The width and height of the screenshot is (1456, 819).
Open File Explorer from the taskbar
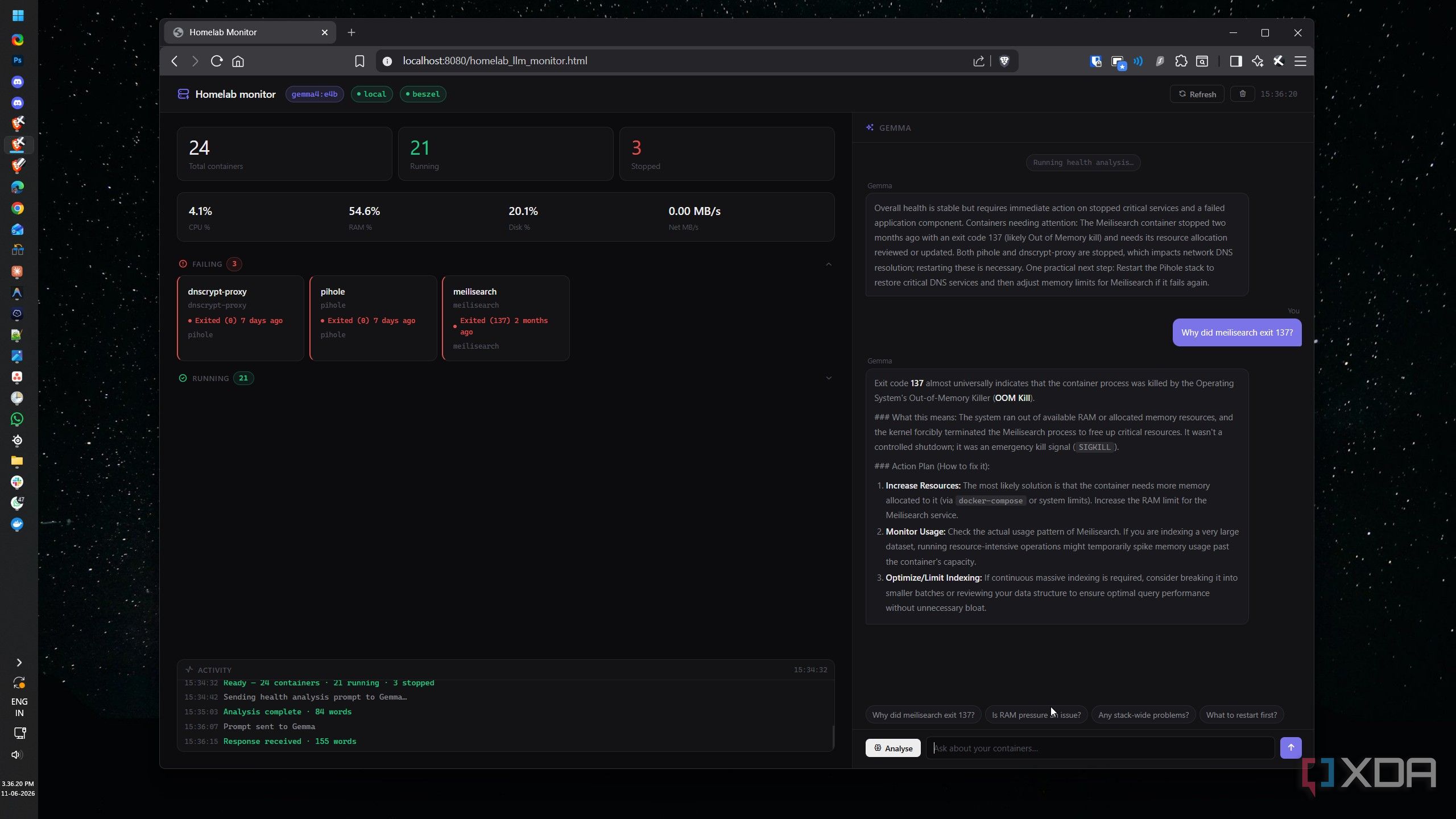17,461
